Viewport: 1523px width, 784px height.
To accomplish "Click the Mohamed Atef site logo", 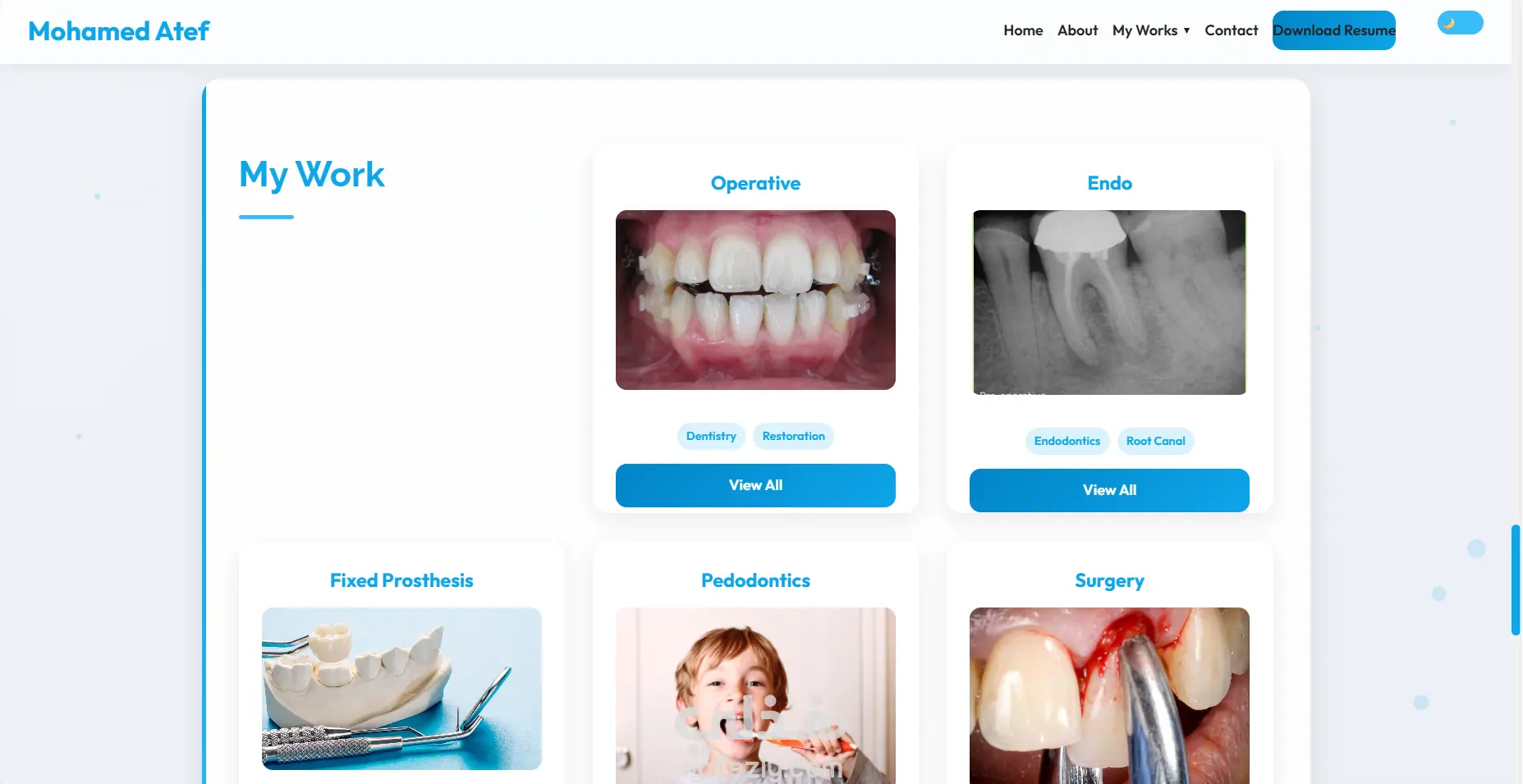I will tap(119, 31).
